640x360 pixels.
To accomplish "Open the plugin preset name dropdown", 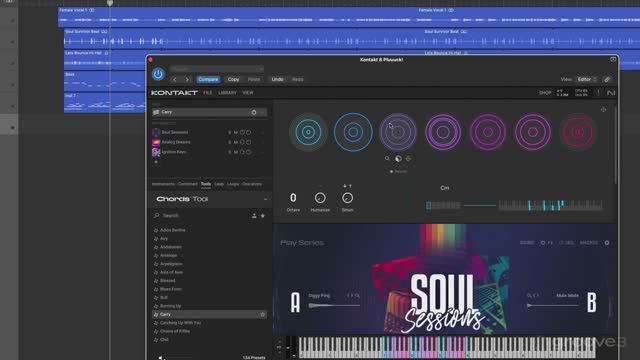I will pyautogui.click(x=217, y=69).
